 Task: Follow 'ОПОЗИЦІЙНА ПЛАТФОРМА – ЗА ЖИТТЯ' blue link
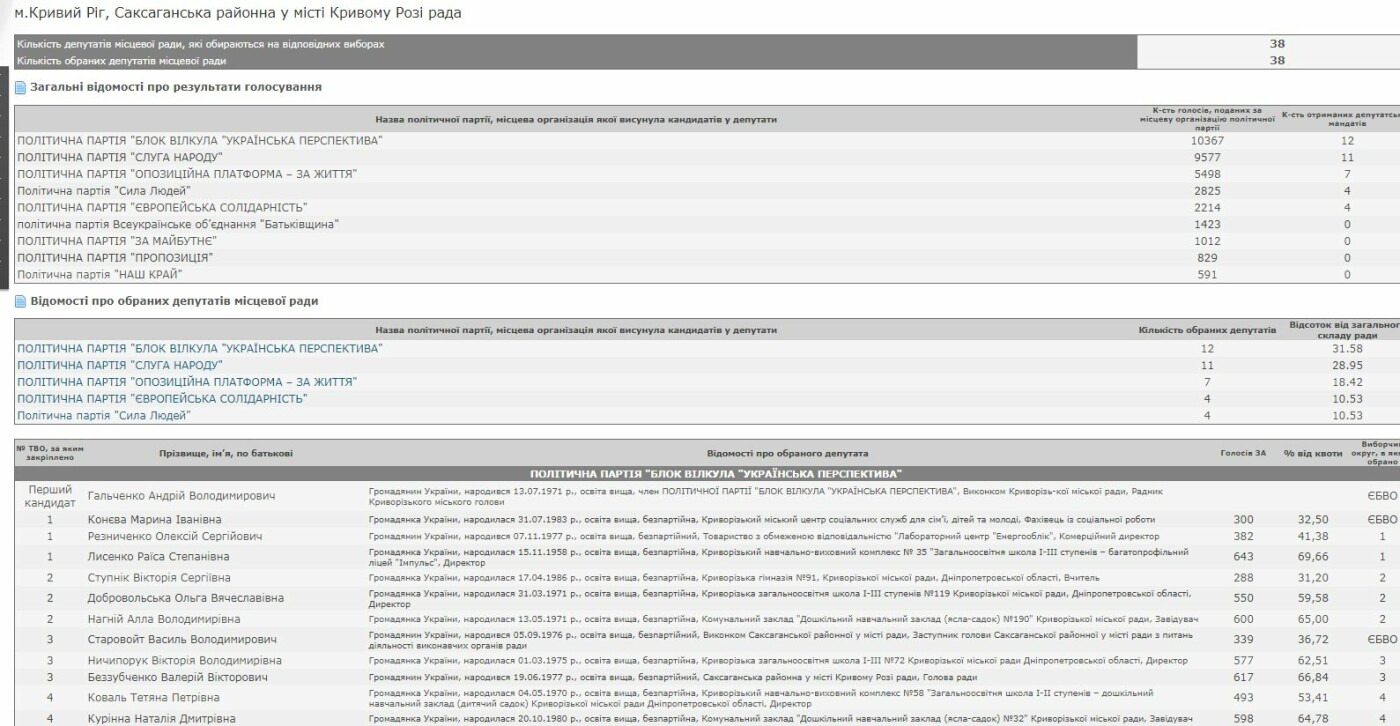coord(187,382)
